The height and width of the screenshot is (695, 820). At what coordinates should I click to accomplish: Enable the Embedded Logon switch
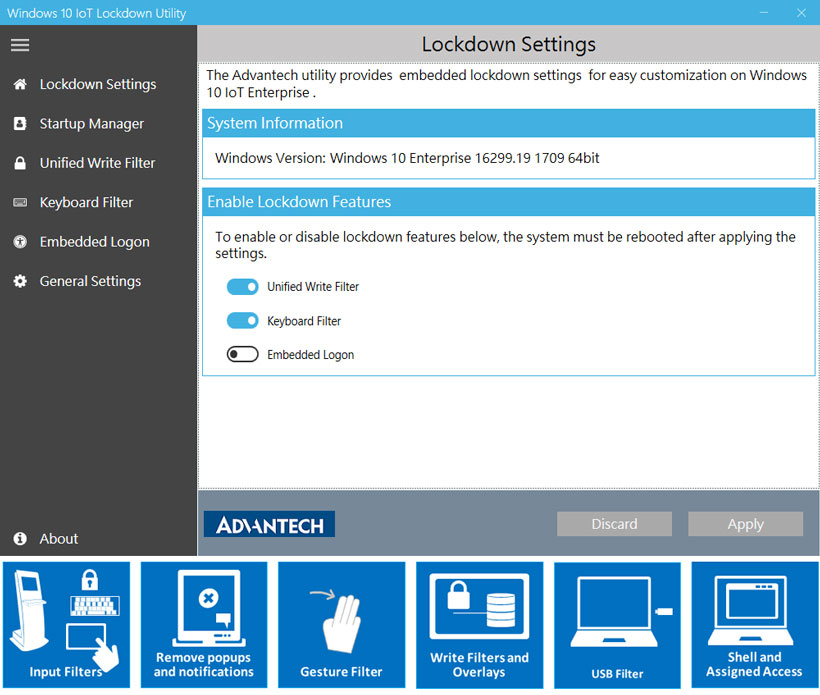click(x=243, y=355)
